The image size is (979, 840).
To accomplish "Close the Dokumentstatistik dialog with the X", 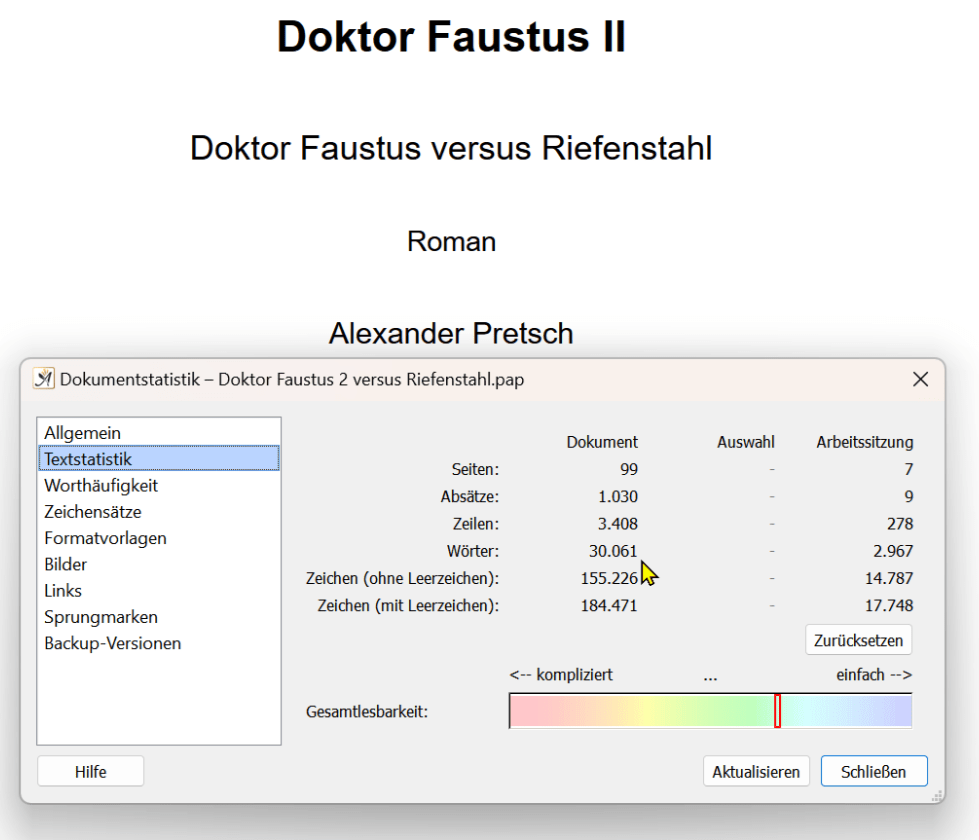I will click(x=920, y=379).
